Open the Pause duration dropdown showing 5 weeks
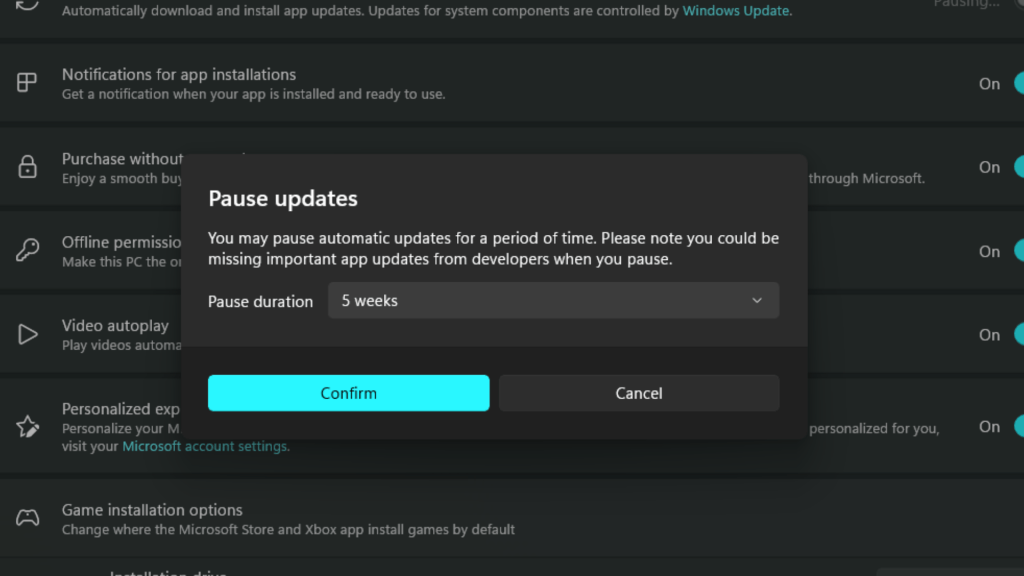 553,300
